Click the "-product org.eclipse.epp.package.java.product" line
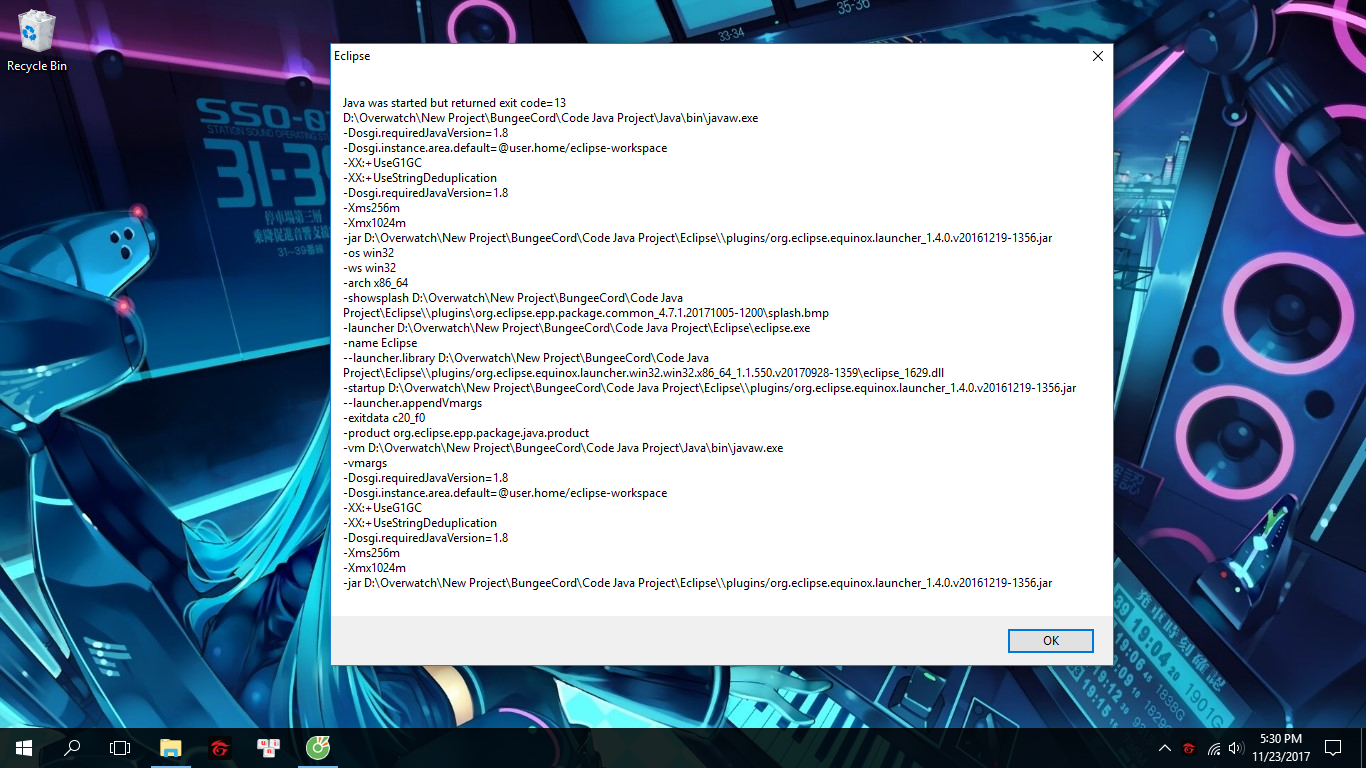The image size is (1366, 768). (x=465, y=433)
